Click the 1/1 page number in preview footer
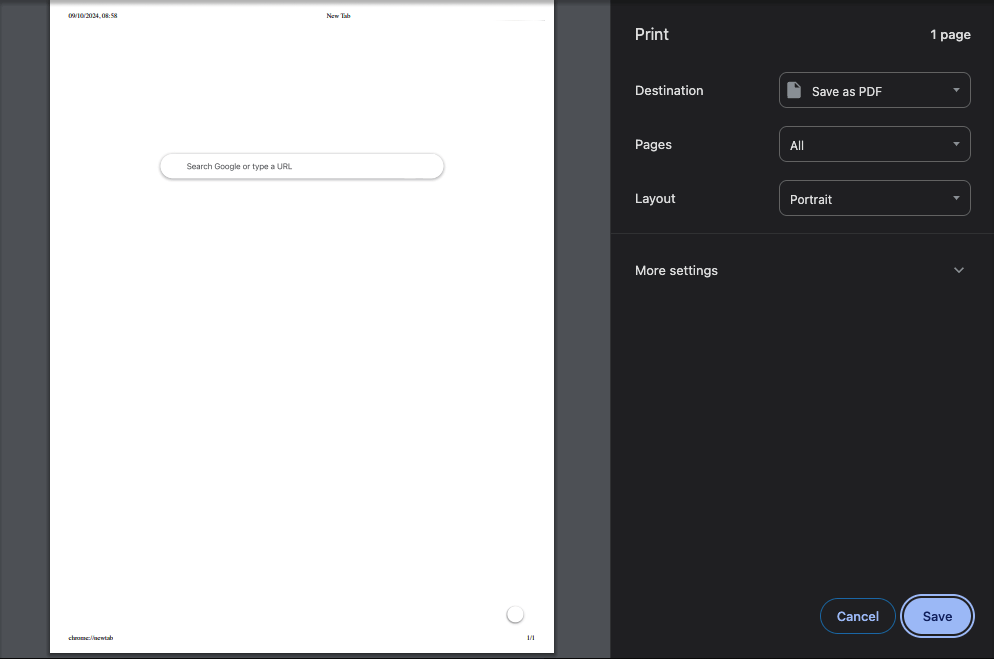Image resolution: width=994 pixels, height=659 pixels. (530, 637)
